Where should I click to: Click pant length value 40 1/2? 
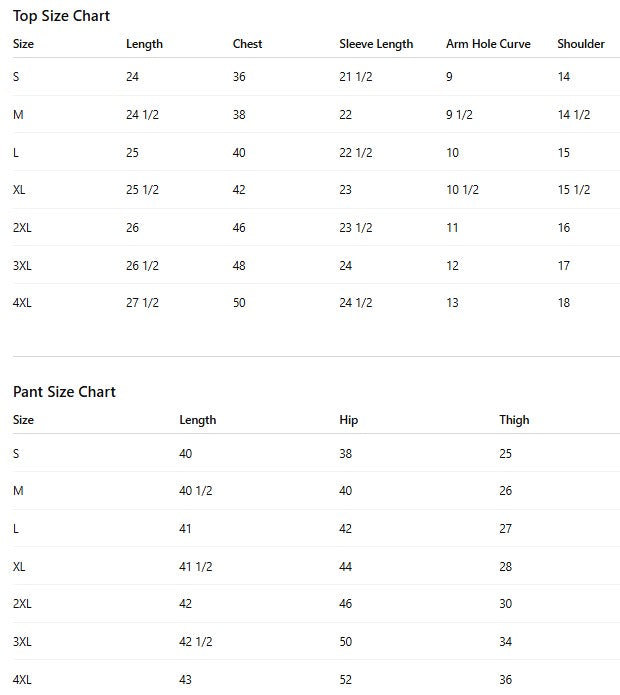196,491
